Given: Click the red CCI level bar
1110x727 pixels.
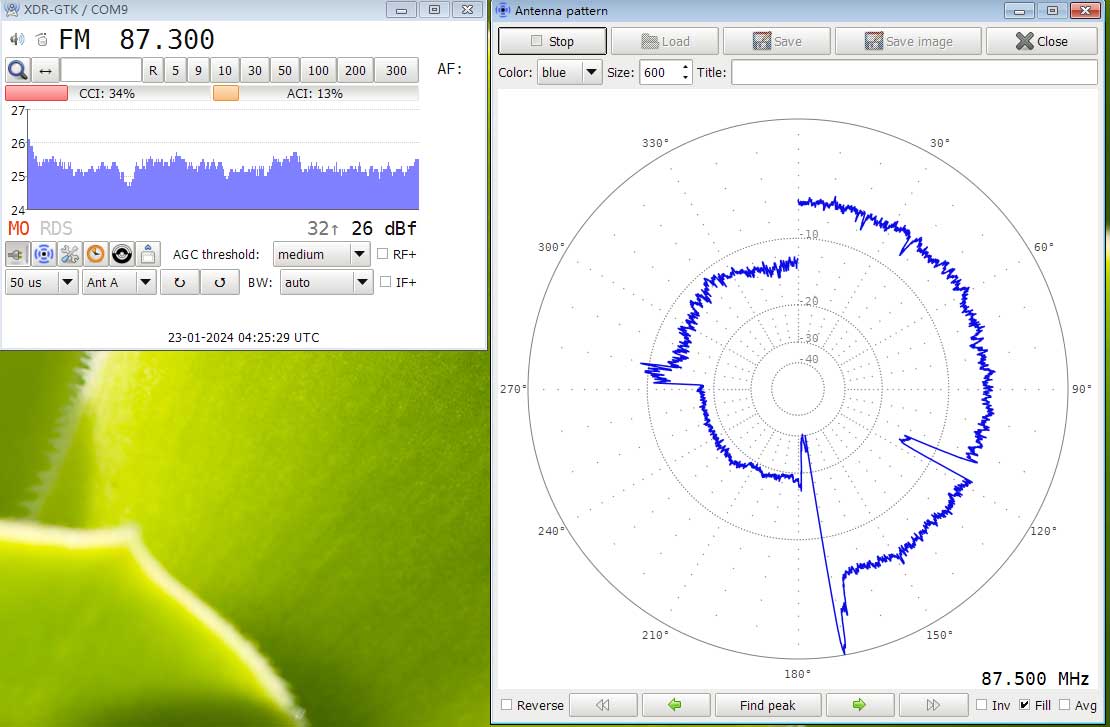Looking at the screenshot, I should (x=36, y=93).
